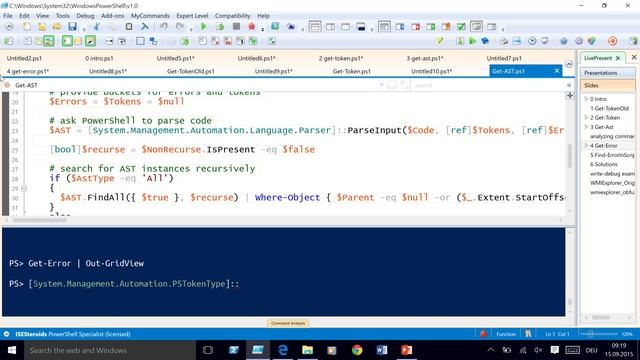Open Chrome from the taskbar
Screen dimensions: 640x360
point(357,350)
